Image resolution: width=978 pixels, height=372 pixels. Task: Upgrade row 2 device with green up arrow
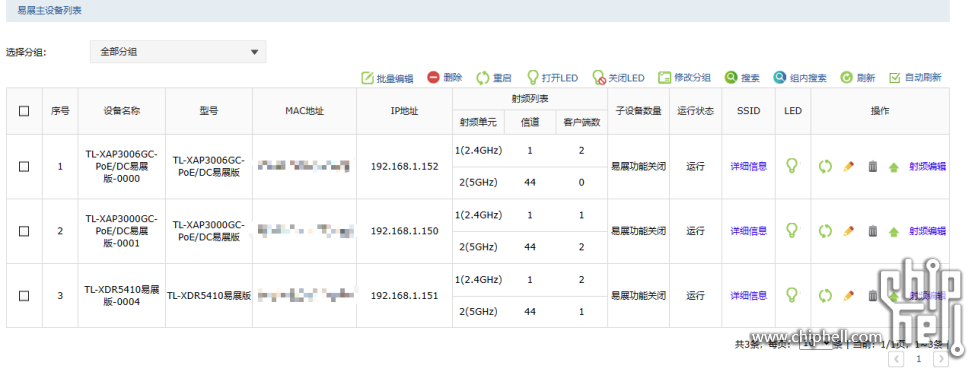tap(894, 232)
